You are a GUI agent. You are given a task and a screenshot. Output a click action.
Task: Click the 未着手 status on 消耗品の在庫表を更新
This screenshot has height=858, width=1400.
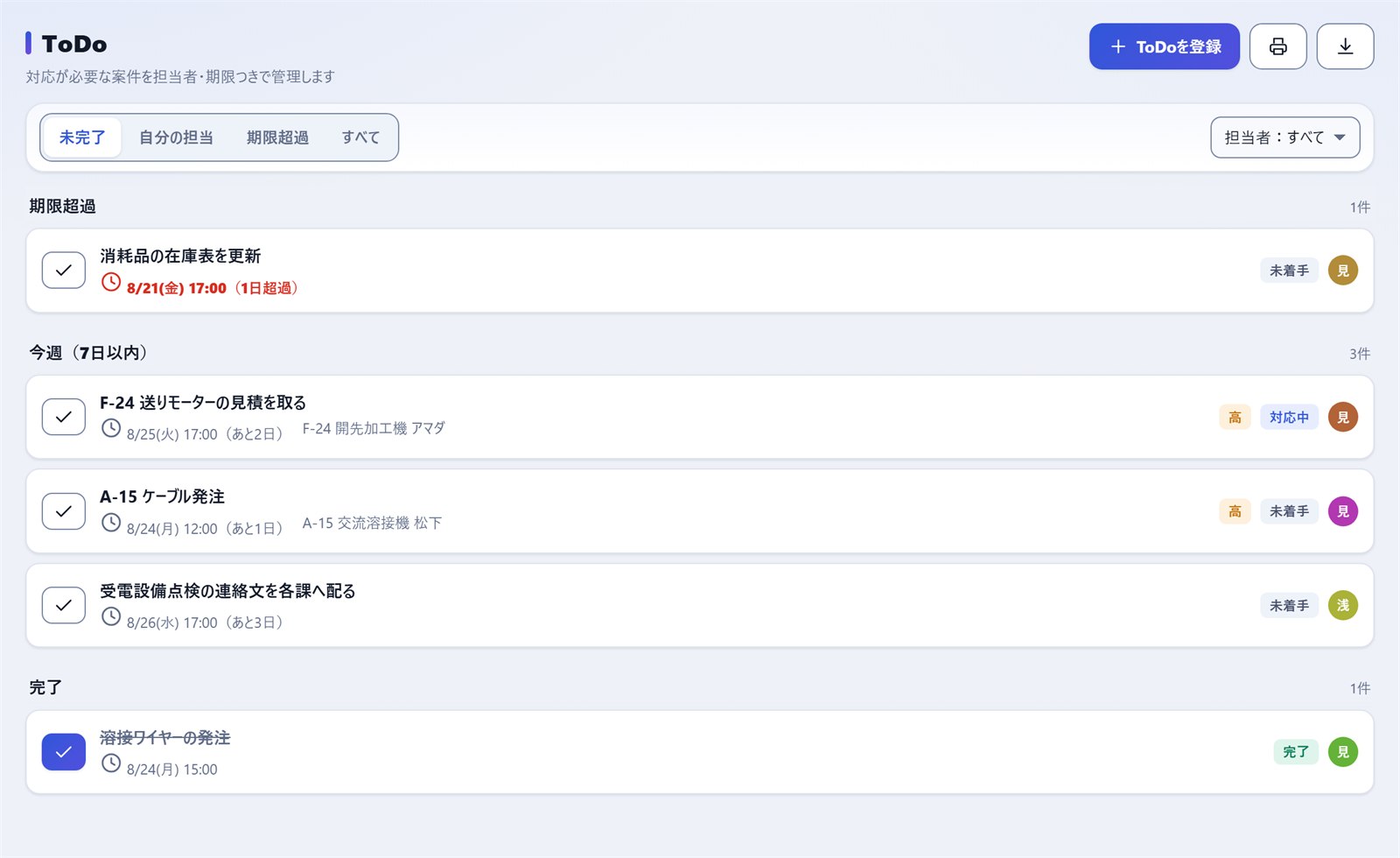[x=1289, y=271]
